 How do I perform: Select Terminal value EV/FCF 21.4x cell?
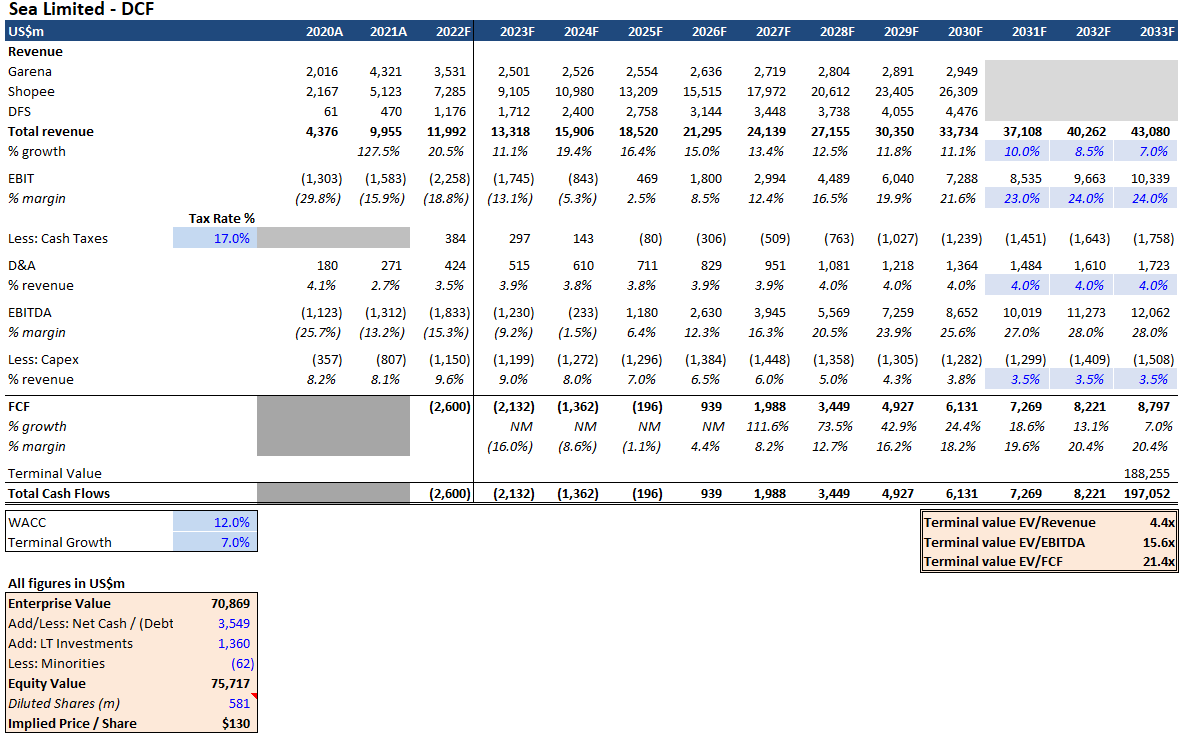(1158, 562)
